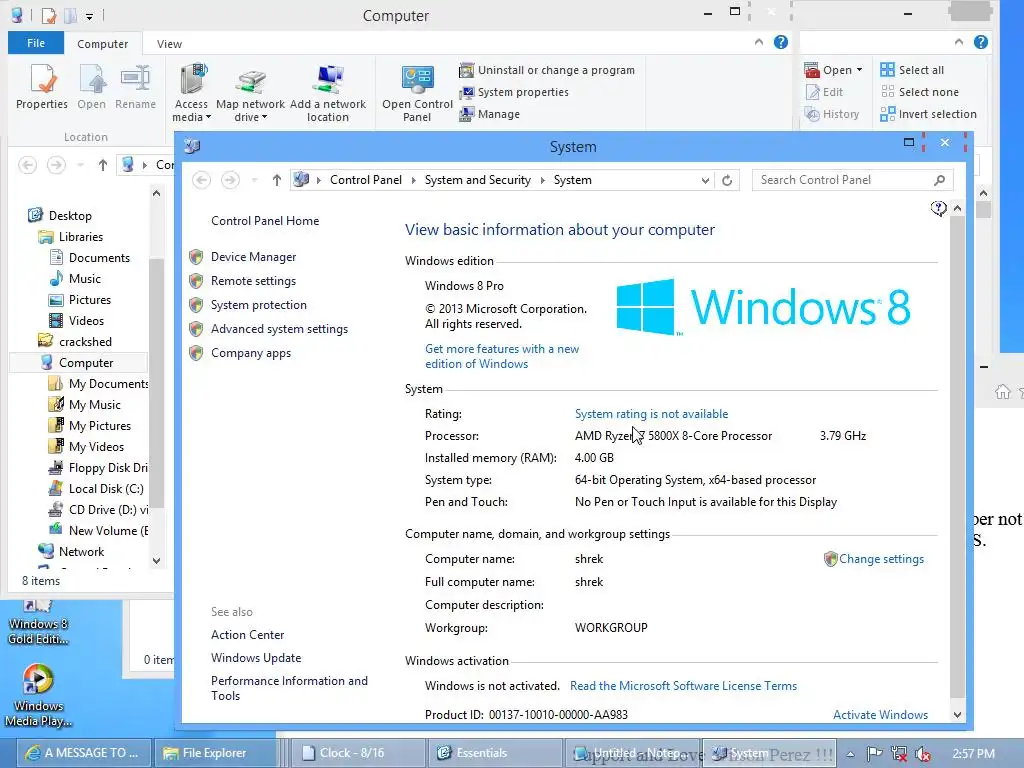Click the search magnifier in Control Panel
This screenshot has width=1024, height=768.
click(939, 180)
